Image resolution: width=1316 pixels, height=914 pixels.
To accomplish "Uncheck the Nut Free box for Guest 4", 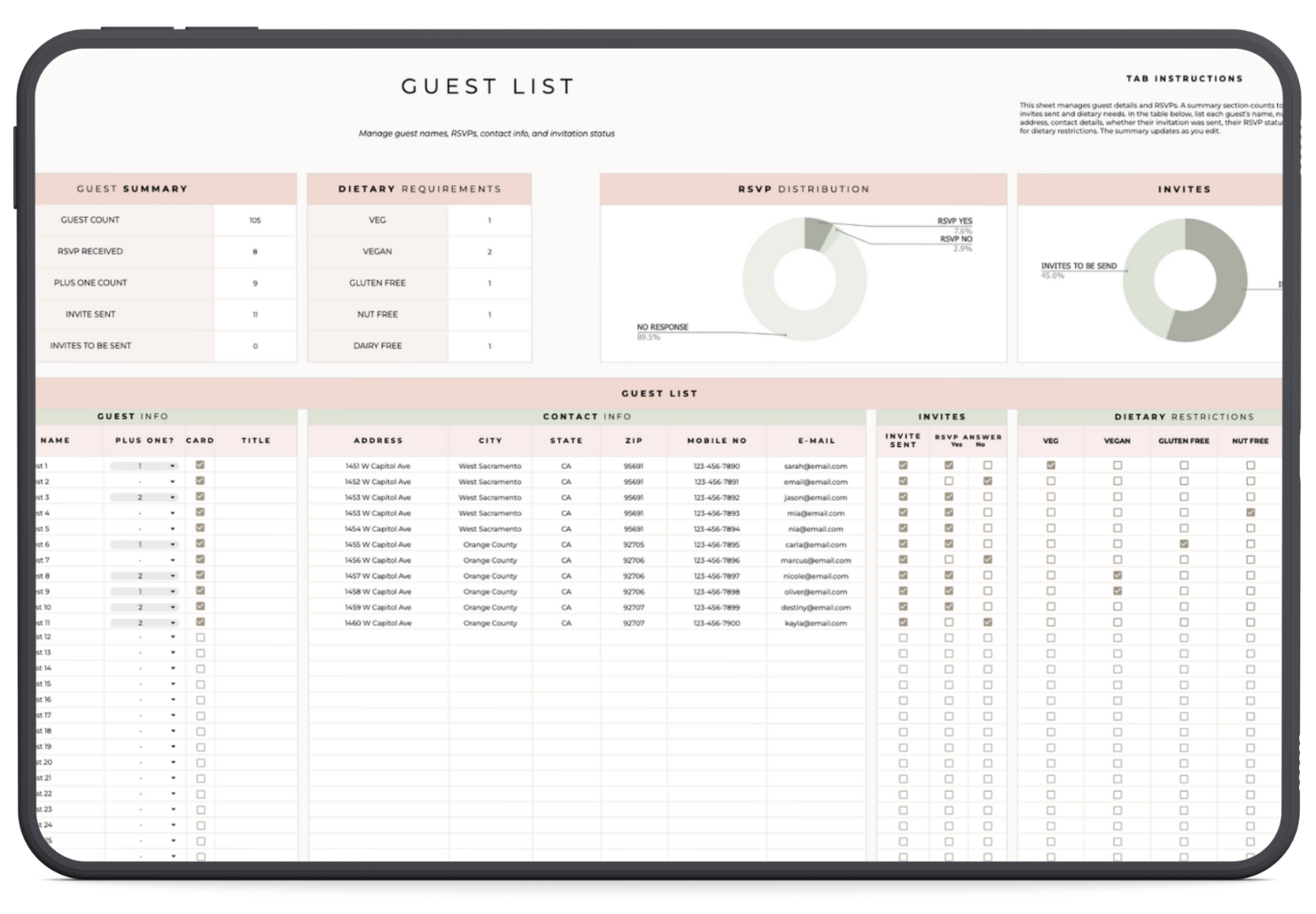I will (x=1250, y=512).
